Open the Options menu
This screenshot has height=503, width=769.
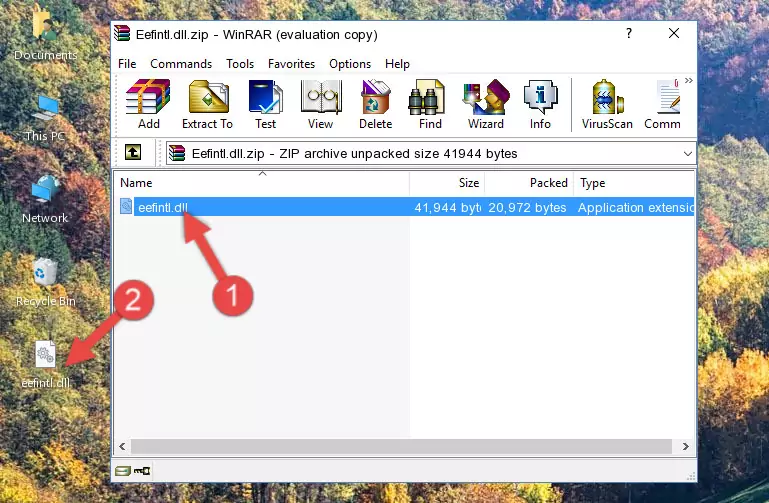coord(350,64)
